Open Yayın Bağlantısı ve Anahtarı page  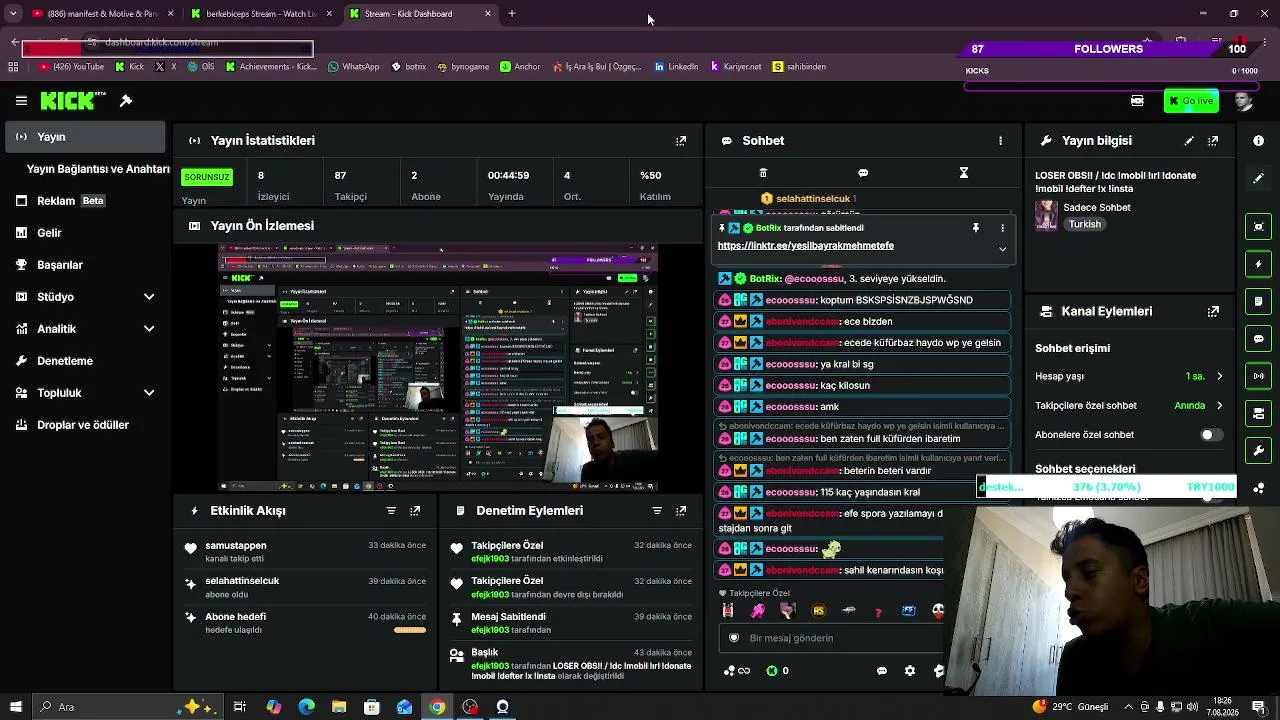(98, 169)
